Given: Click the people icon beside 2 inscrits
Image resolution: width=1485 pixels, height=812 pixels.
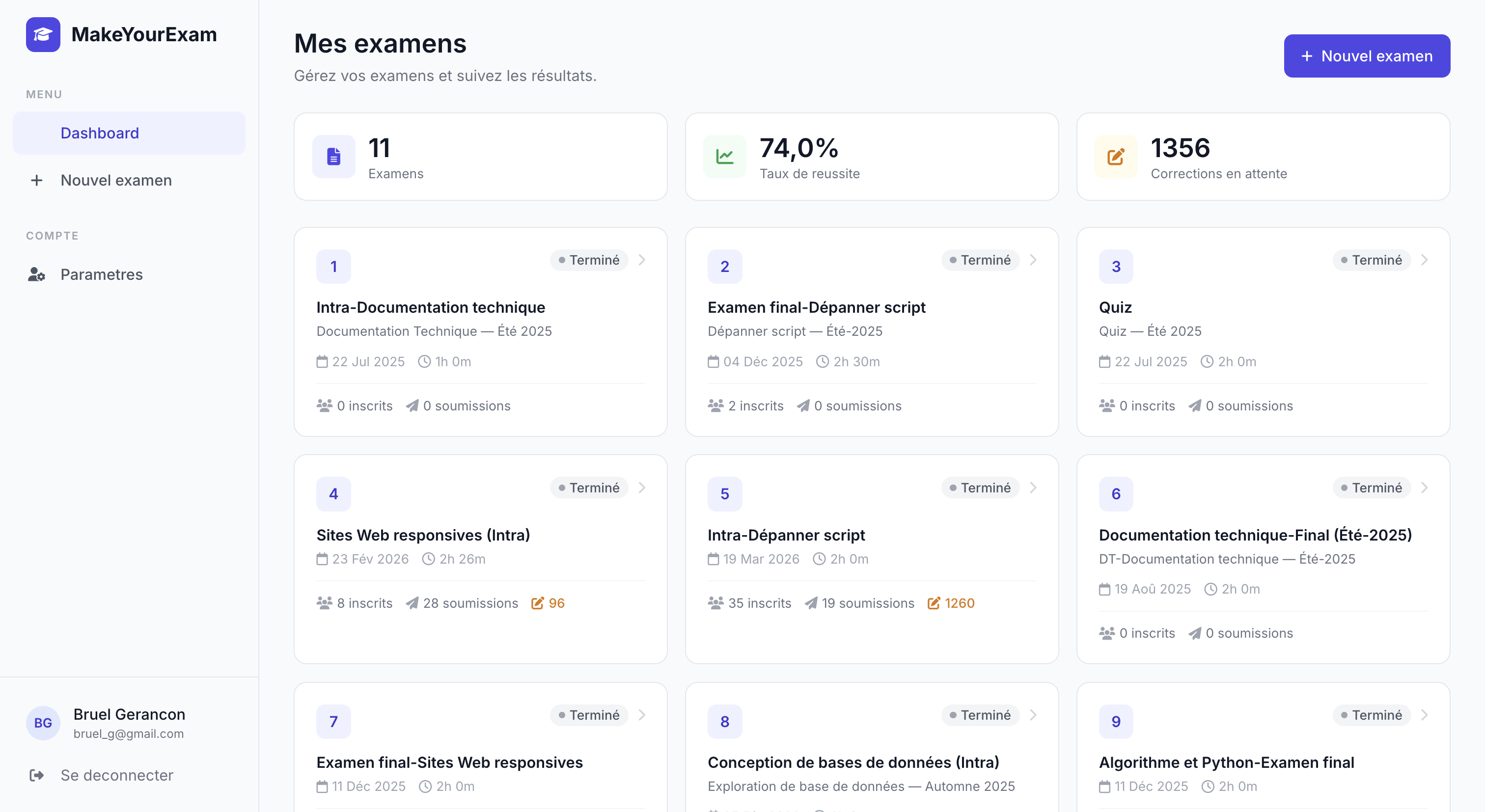Looking at the screenshot, I should [x=716, y=406].
